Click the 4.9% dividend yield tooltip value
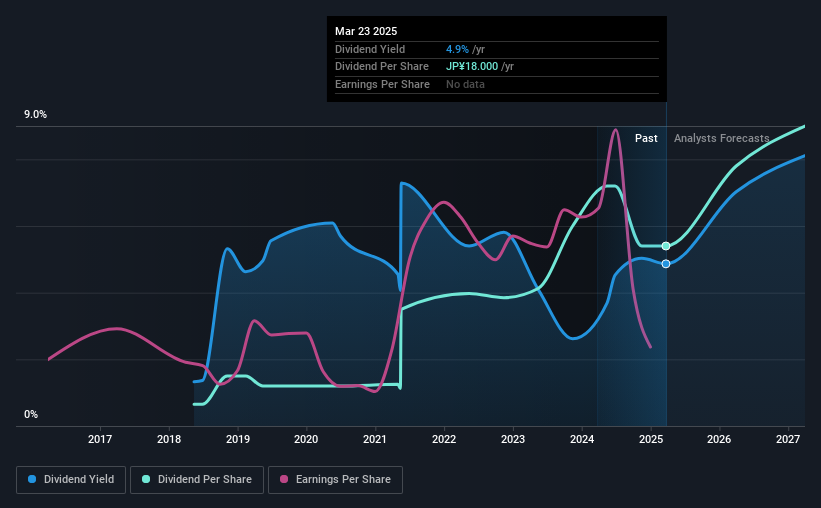 457,49
